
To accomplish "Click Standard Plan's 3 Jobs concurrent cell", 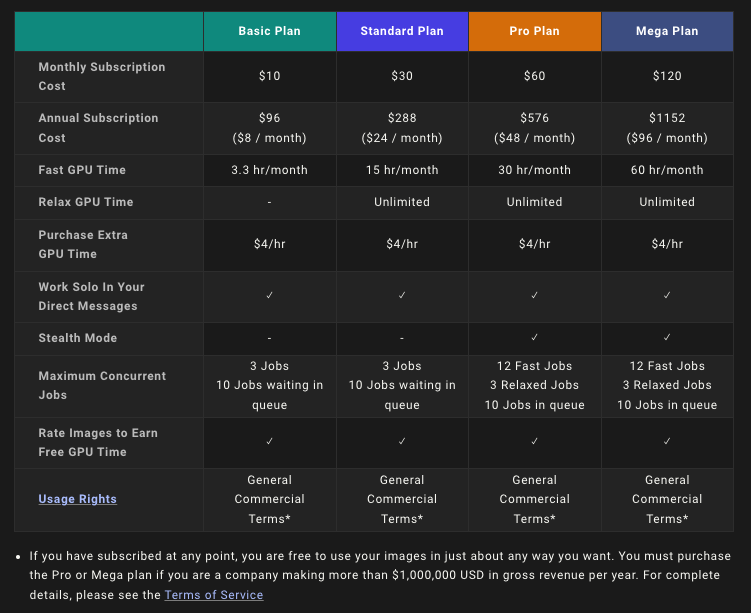I will [402, 386].
